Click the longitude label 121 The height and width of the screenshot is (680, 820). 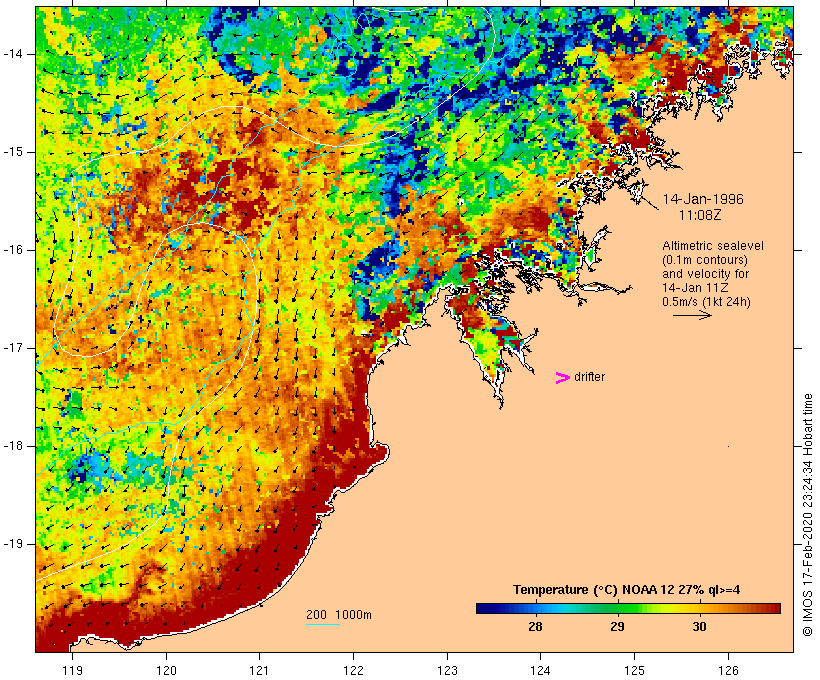(x=259, y=670)
